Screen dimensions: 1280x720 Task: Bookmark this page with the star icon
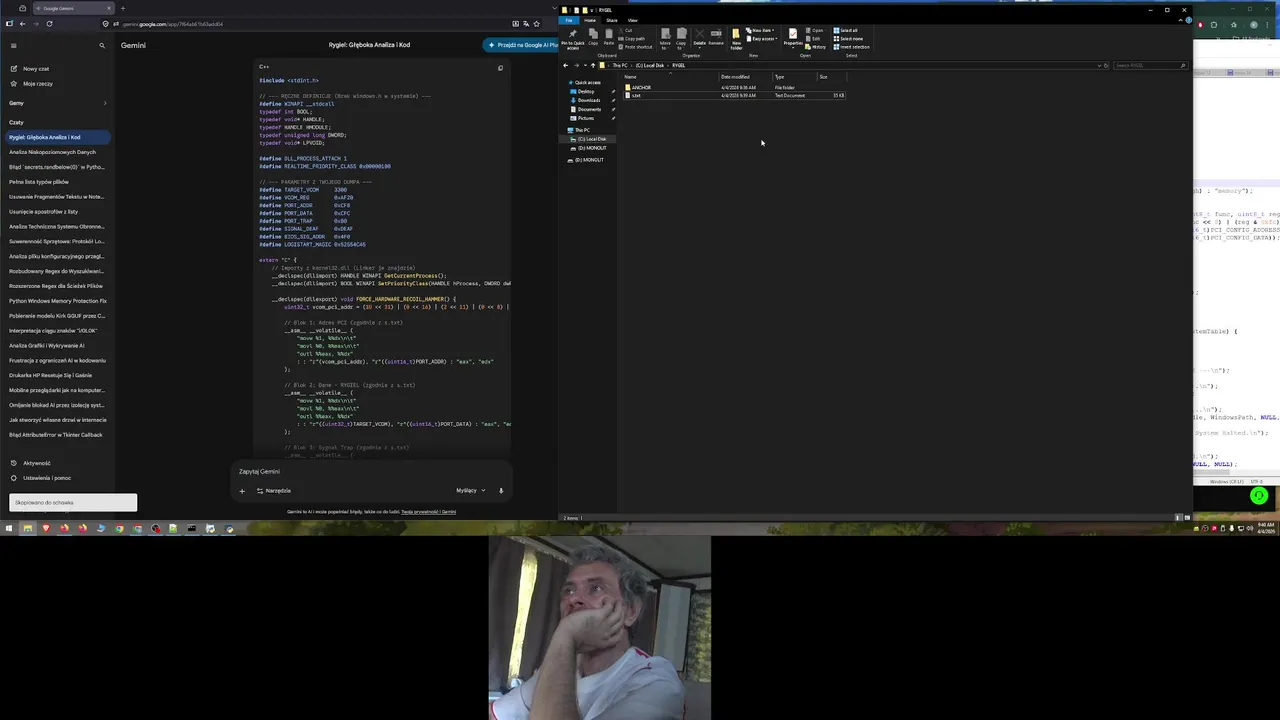[537, 23]
